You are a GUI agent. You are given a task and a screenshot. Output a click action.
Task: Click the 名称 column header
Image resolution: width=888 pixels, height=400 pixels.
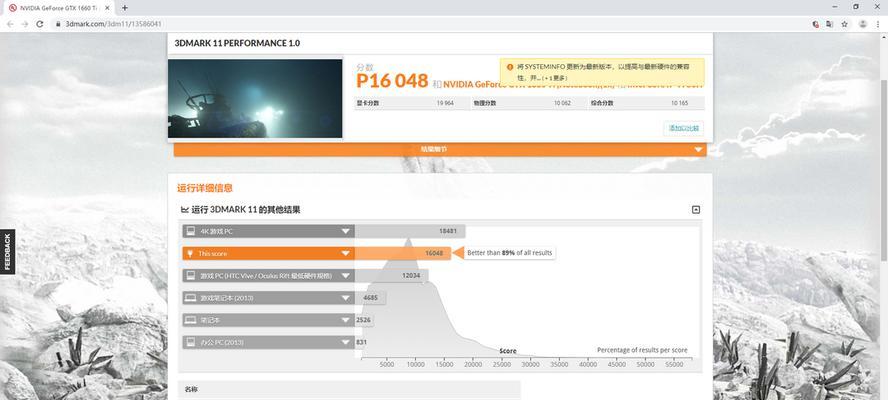coord(190,389)
